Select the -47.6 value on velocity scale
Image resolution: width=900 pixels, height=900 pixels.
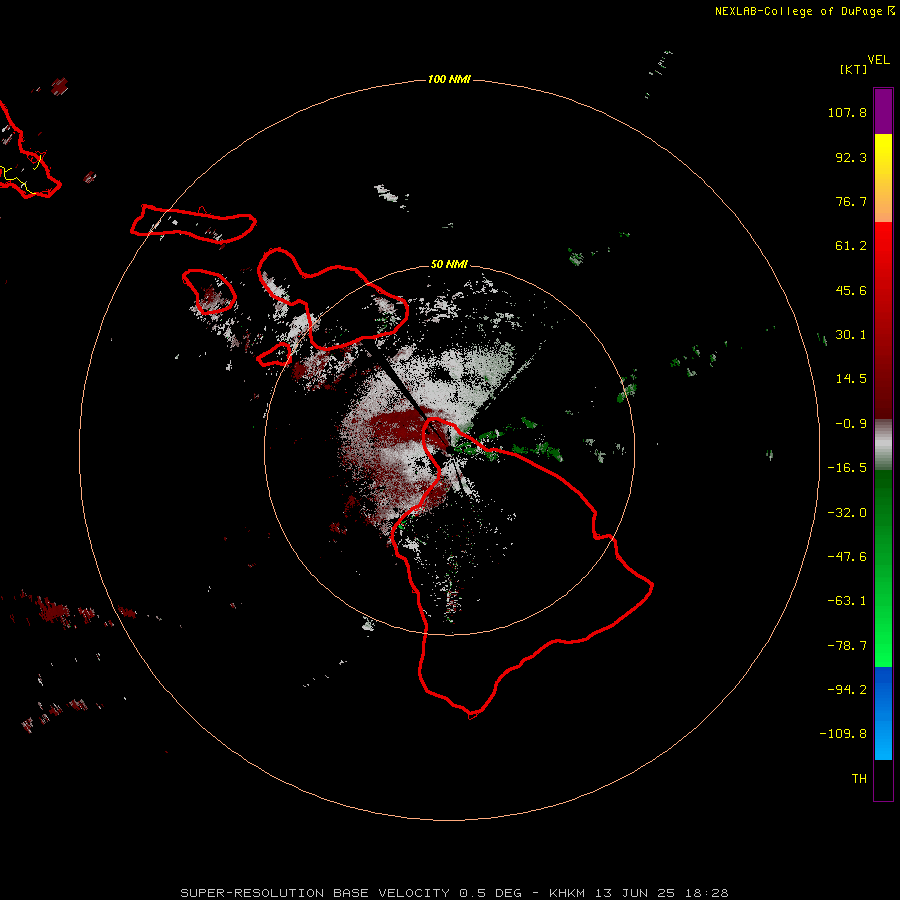(847, 557)
